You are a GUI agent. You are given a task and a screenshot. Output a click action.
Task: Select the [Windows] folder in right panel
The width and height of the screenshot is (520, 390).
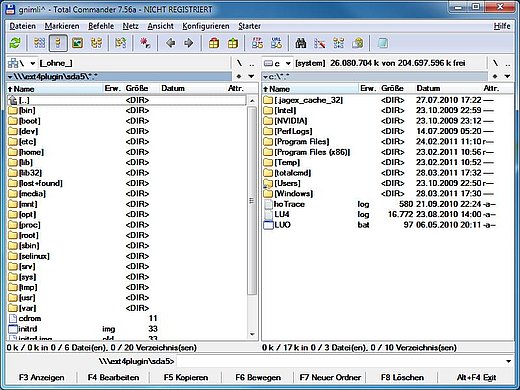coord(388,194)
